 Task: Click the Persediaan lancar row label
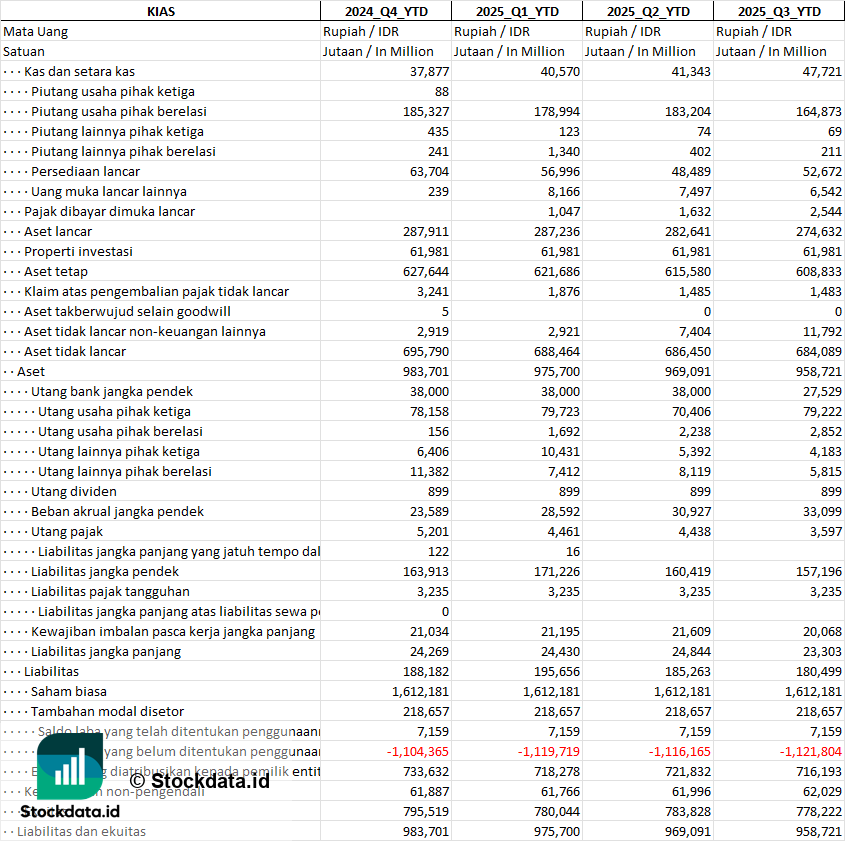[85, 171]
